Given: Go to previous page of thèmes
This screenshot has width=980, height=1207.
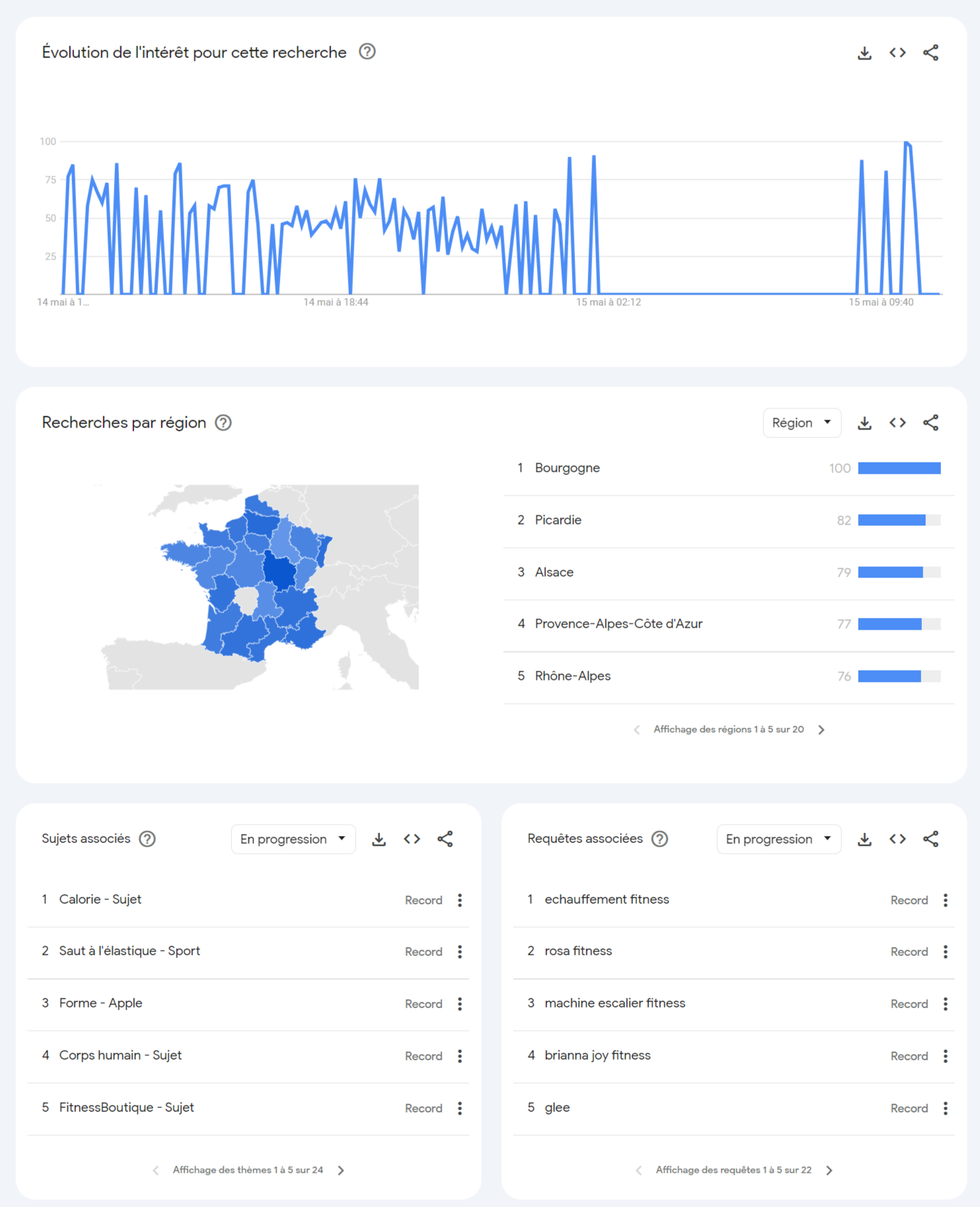Looking at the screenshot, I should point(155,1170).
